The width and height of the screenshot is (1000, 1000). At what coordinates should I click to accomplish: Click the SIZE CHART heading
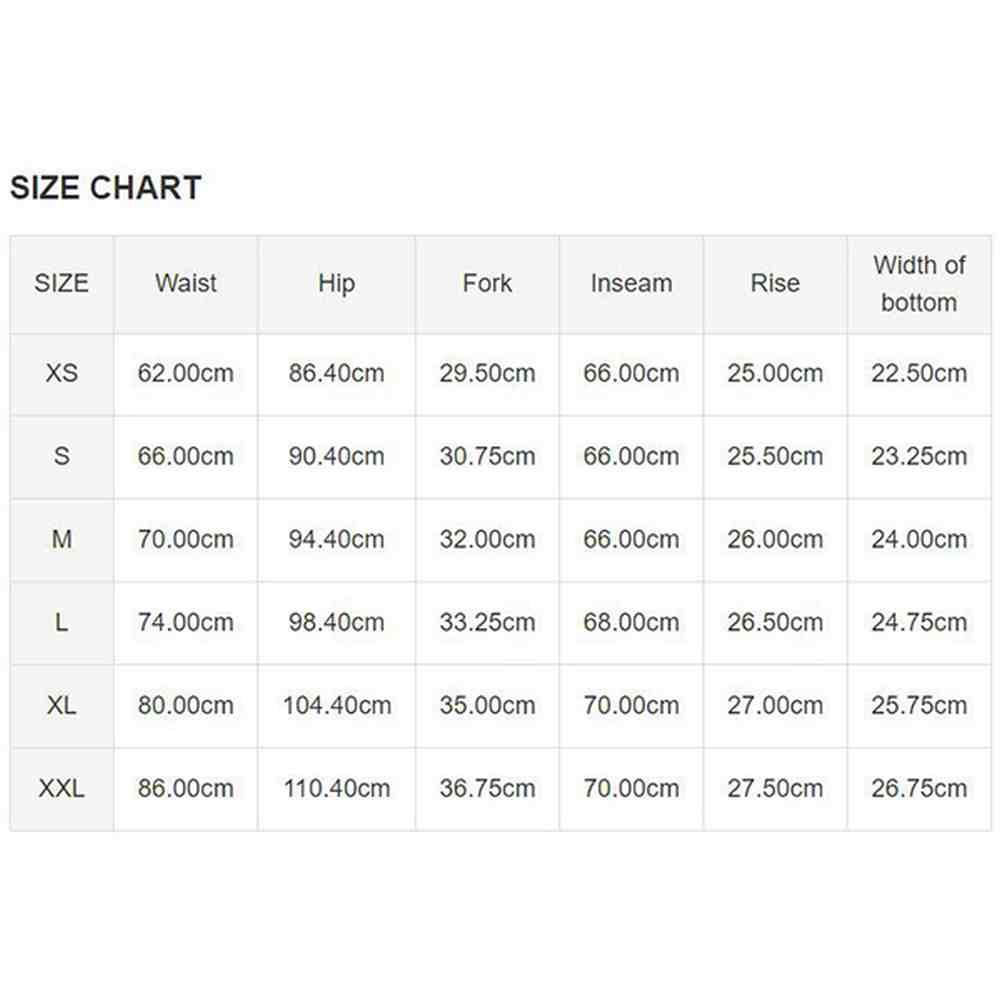pos(106,188)
